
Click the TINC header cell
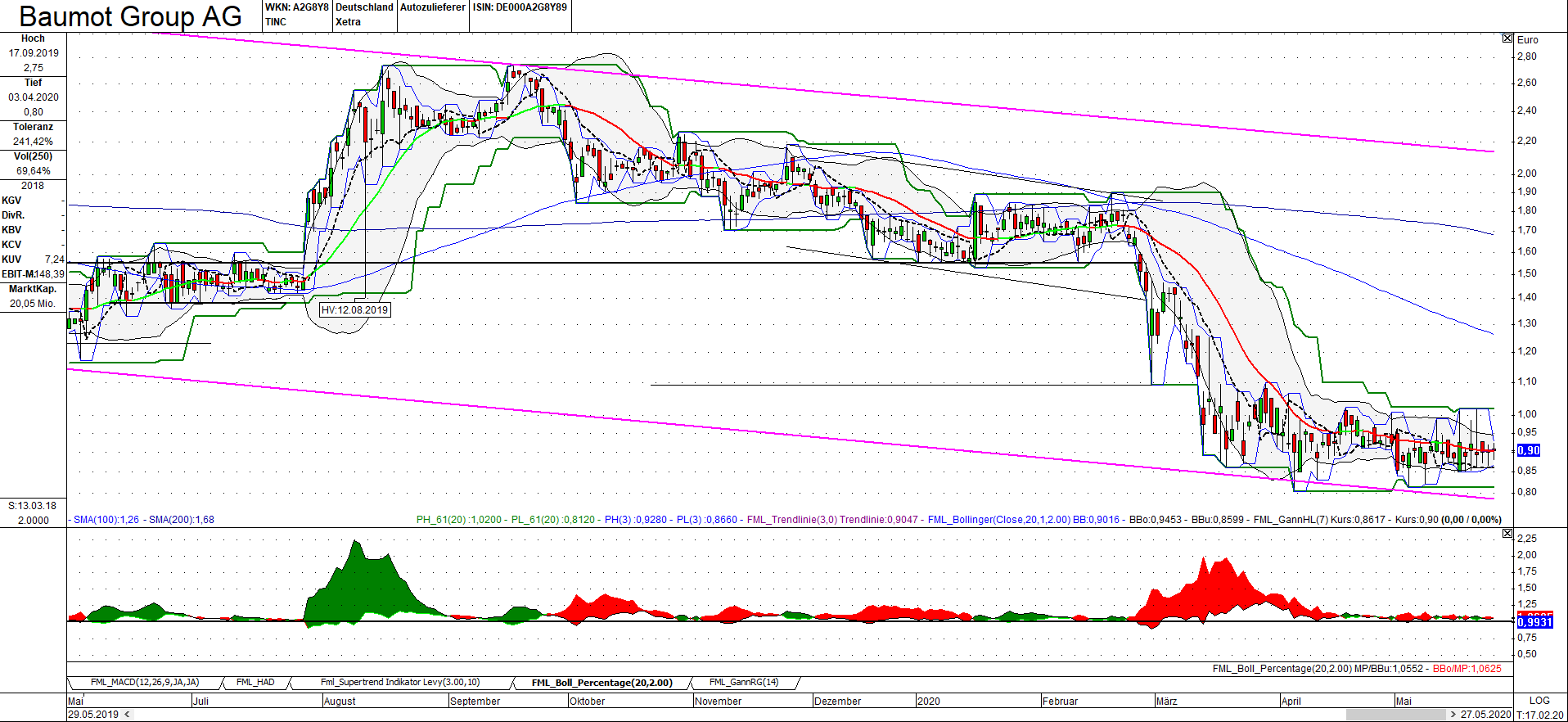tap(276, 22)
